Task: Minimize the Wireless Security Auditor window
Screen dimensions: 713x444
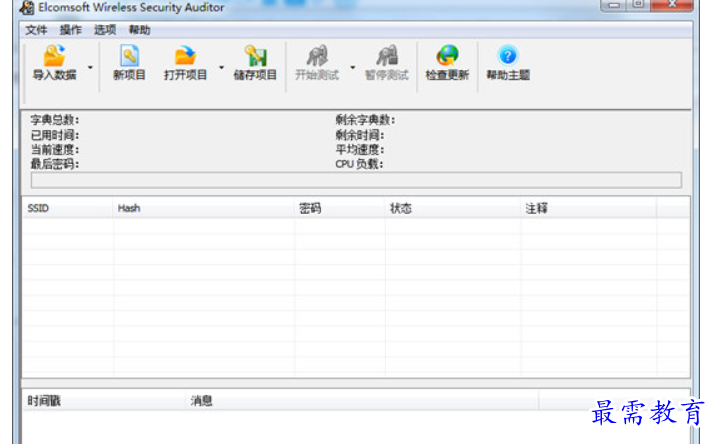Action: tap(614, 5)
